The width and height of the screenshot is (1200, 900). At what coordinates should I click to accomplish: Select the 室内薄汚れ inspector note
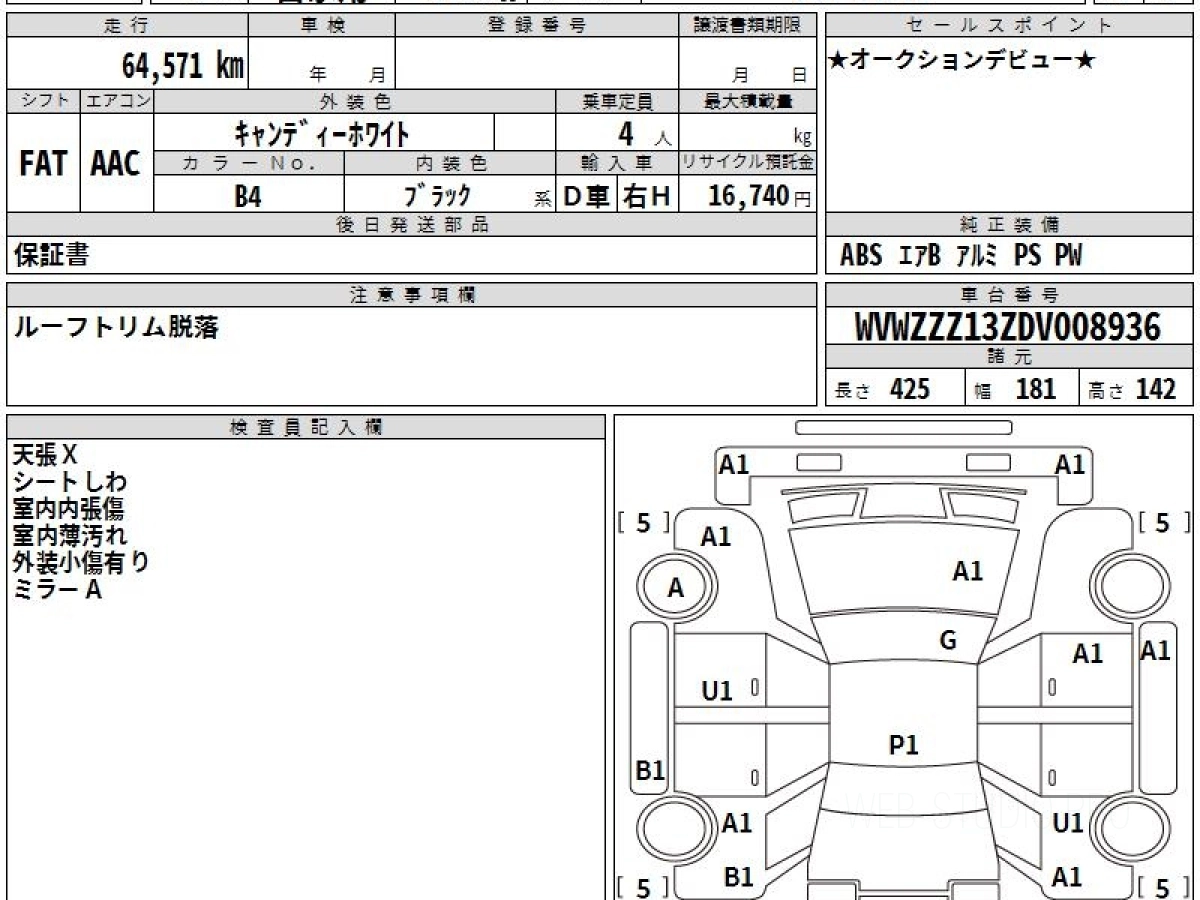70,536
